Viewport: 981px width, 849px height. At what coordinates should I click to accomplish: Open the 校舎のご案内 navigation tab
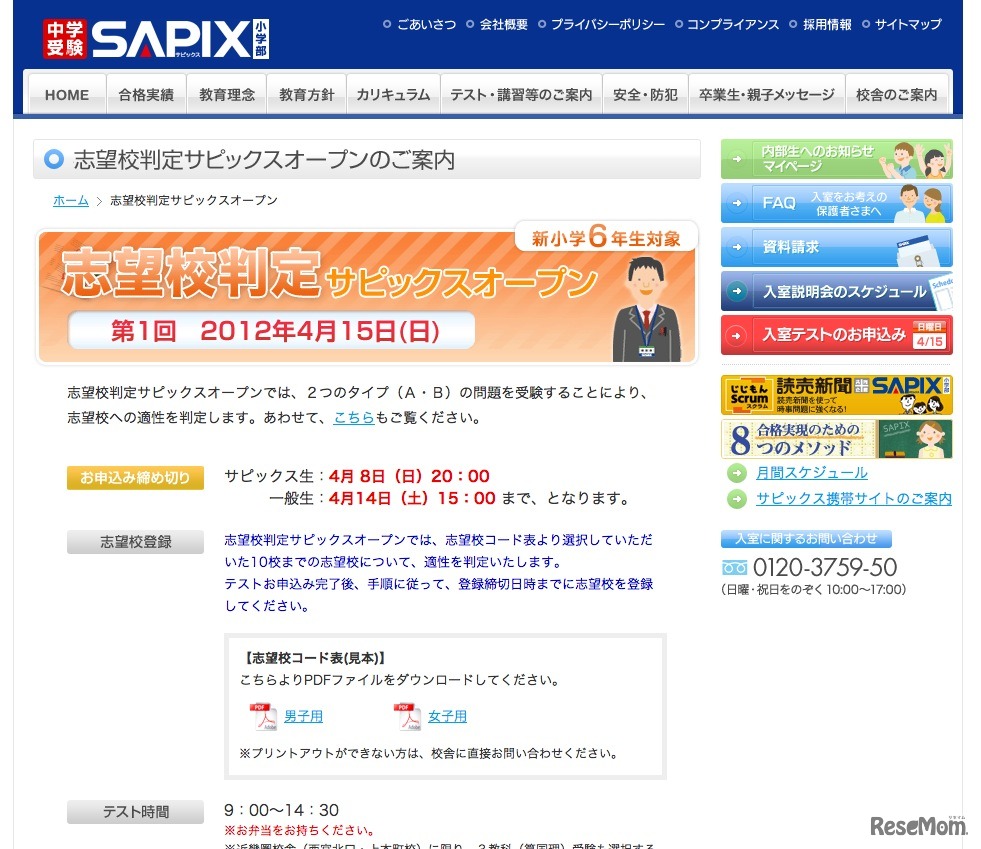click(x=897, y=94)
